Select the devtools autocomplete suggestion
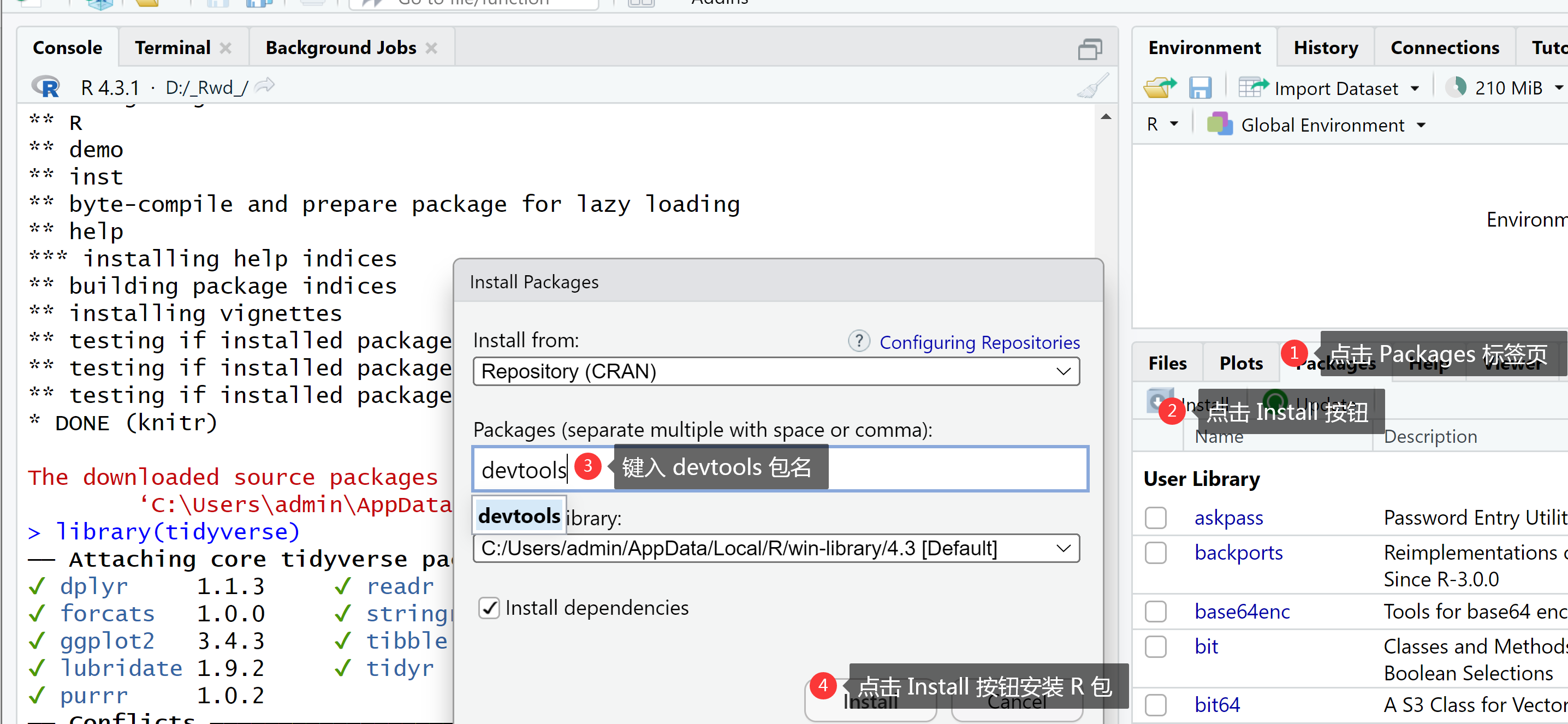 [x=519, y=516]
